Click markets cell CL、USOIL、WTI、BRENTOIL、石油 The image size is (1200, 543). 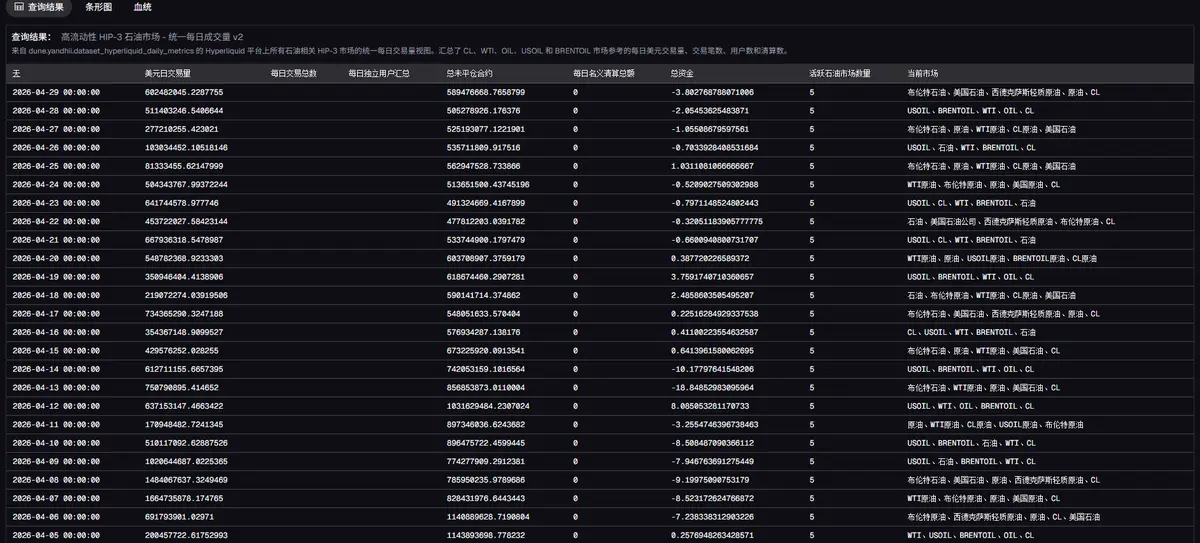coord(971,332)
